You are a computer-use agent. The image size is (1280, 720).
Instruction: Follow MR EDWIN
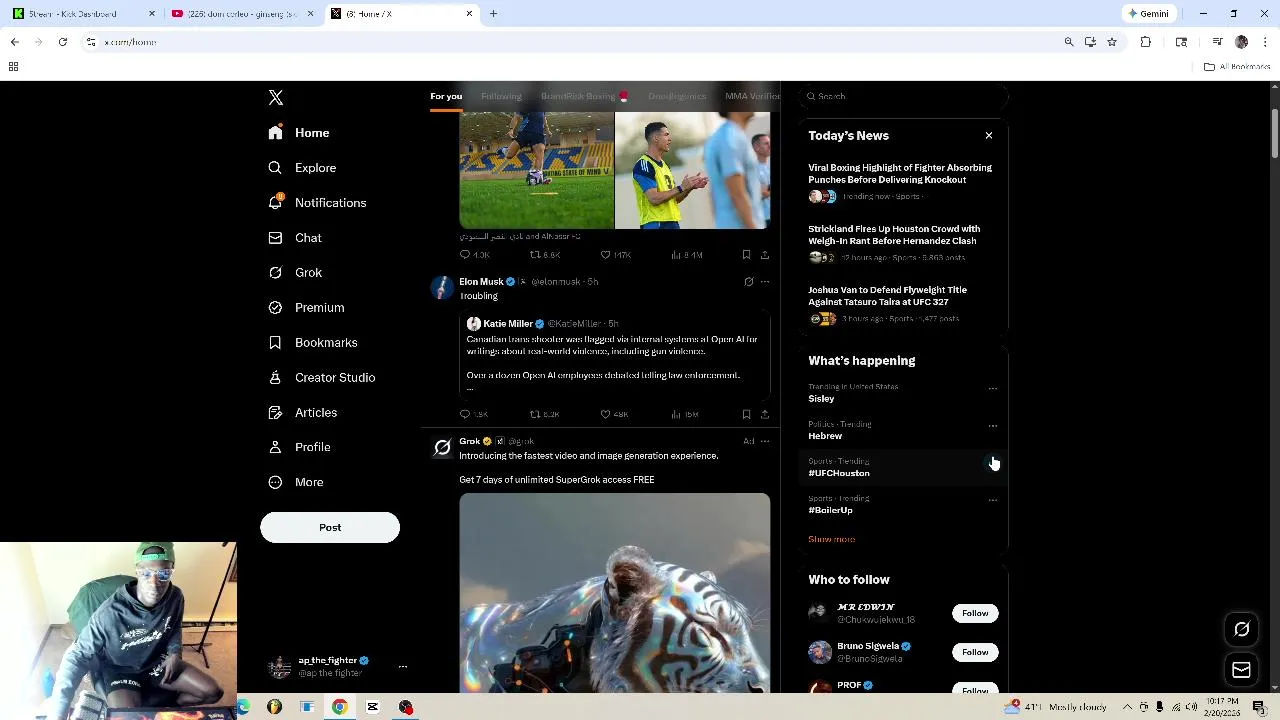tap(975, 613)
